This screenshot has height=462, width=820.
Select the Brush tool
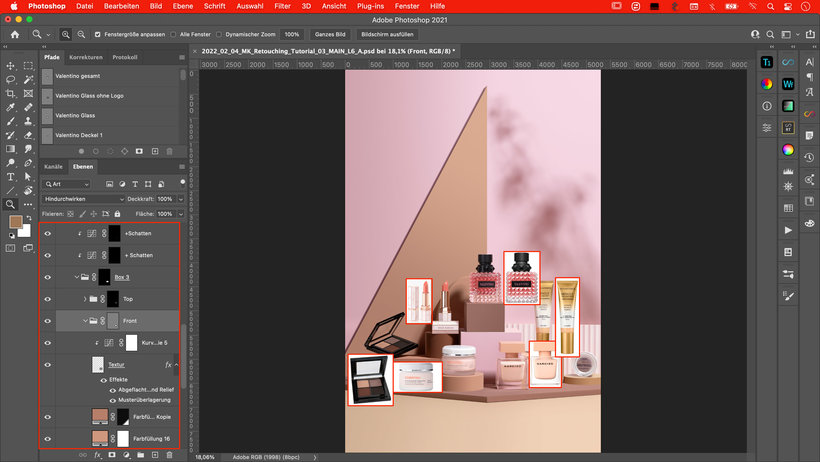(10, 121)
